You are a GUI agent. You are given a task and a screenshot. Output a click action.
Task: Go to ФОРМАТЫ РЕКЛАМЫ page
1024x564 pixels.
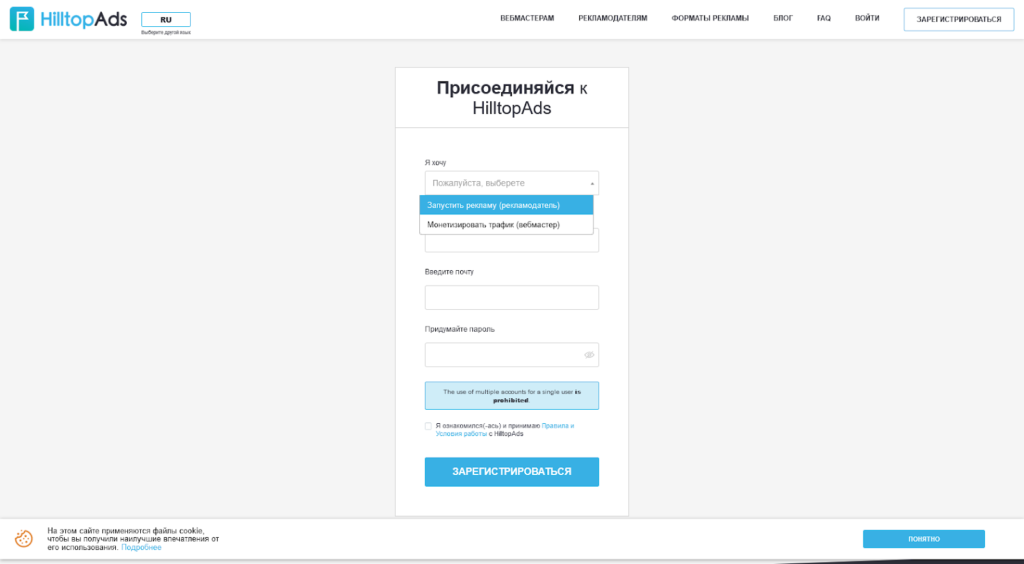click(x=710, y=18)
